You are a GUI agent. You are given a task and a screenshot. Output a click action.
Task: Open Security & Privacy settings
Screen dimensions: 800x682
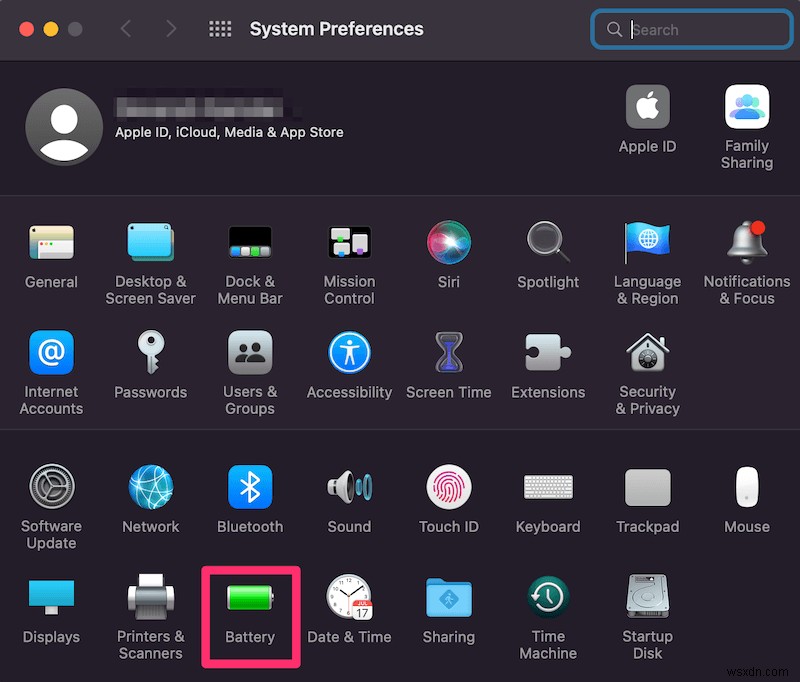(x=647, y=353)
